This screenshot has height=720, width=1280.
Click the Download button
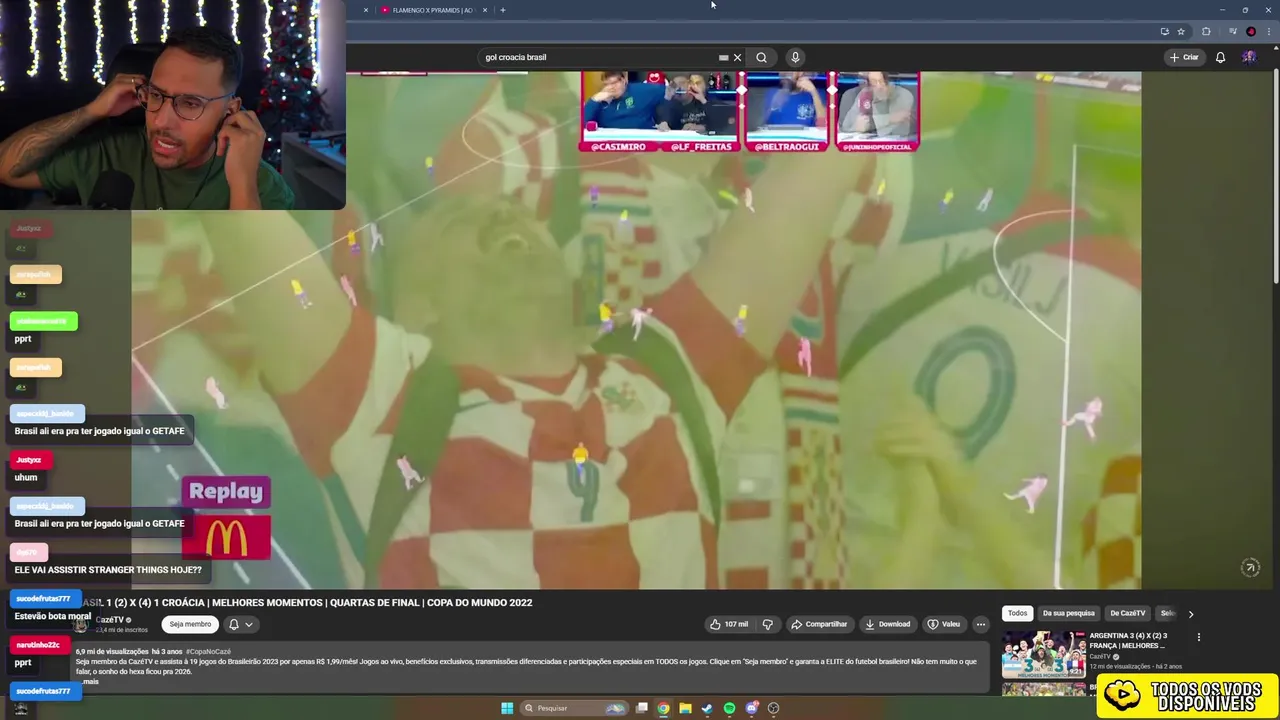[887, 624]
